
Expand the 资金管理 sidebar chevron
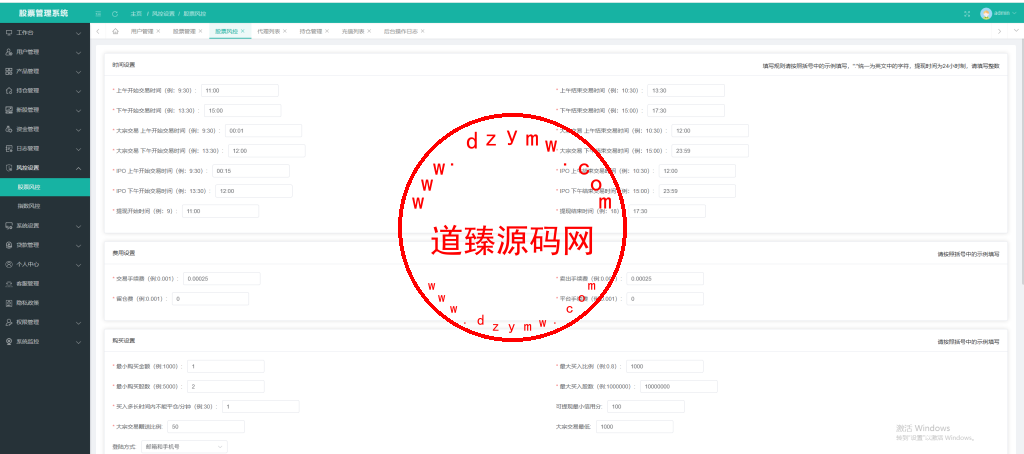coord(78,129)
